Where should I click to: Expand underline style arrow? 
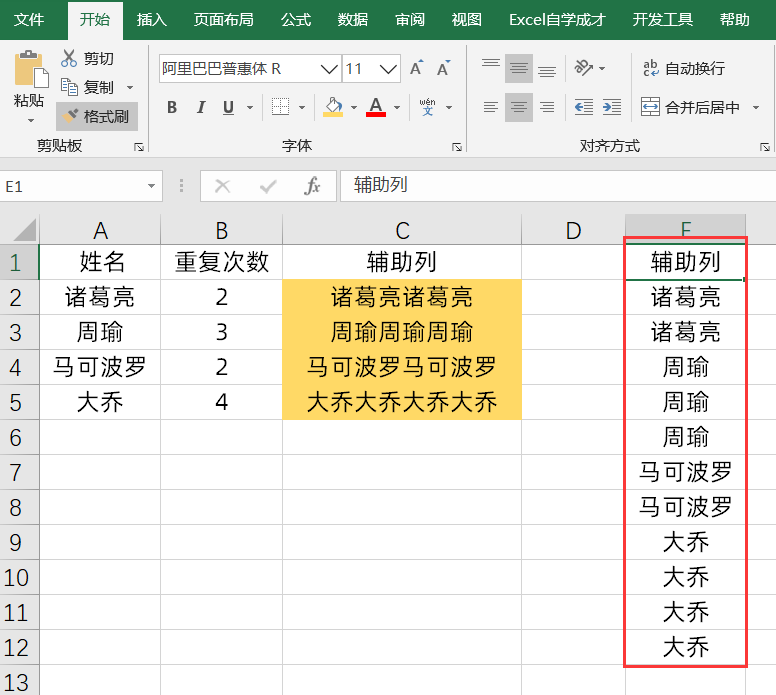click(250, 107)
